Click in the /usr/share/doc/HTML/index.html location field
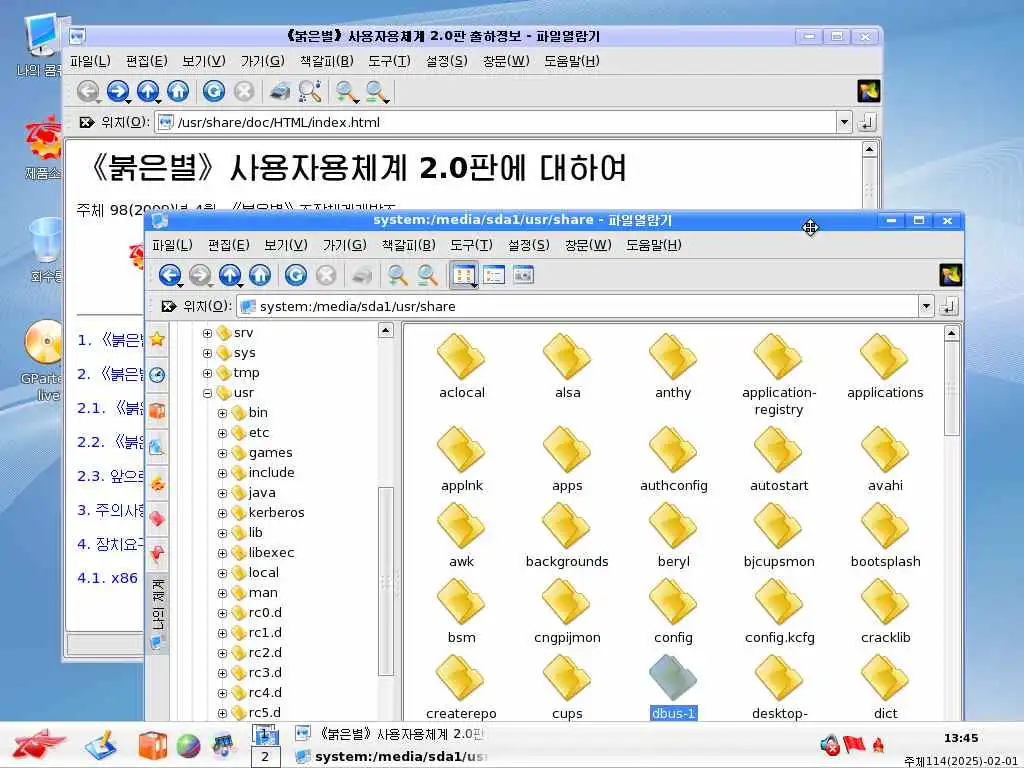This screenshot has height=768, width=1024. [496, 122]
